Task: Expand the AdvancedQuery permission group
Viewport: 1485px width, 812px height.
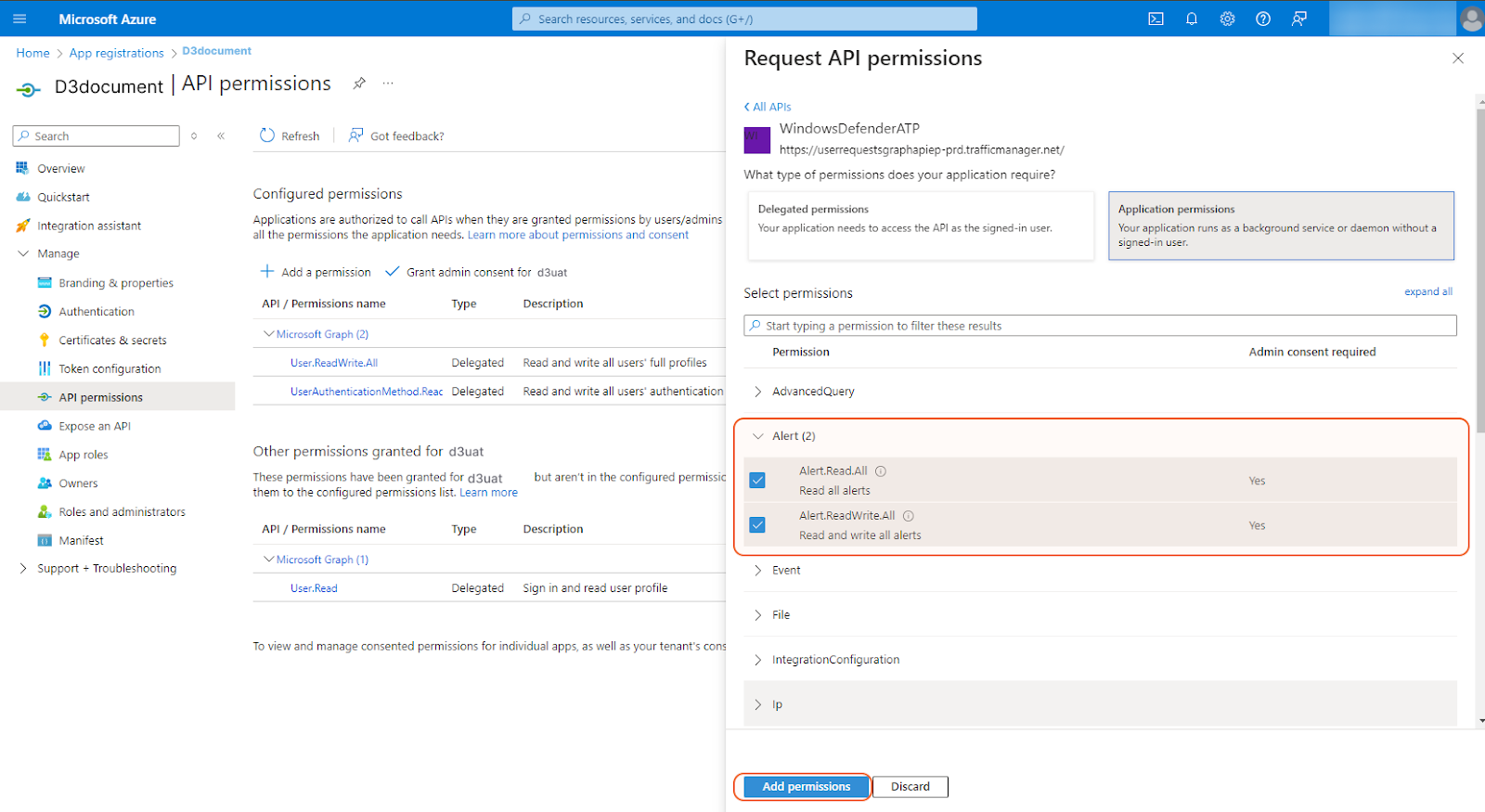Action: click(758, 392)
